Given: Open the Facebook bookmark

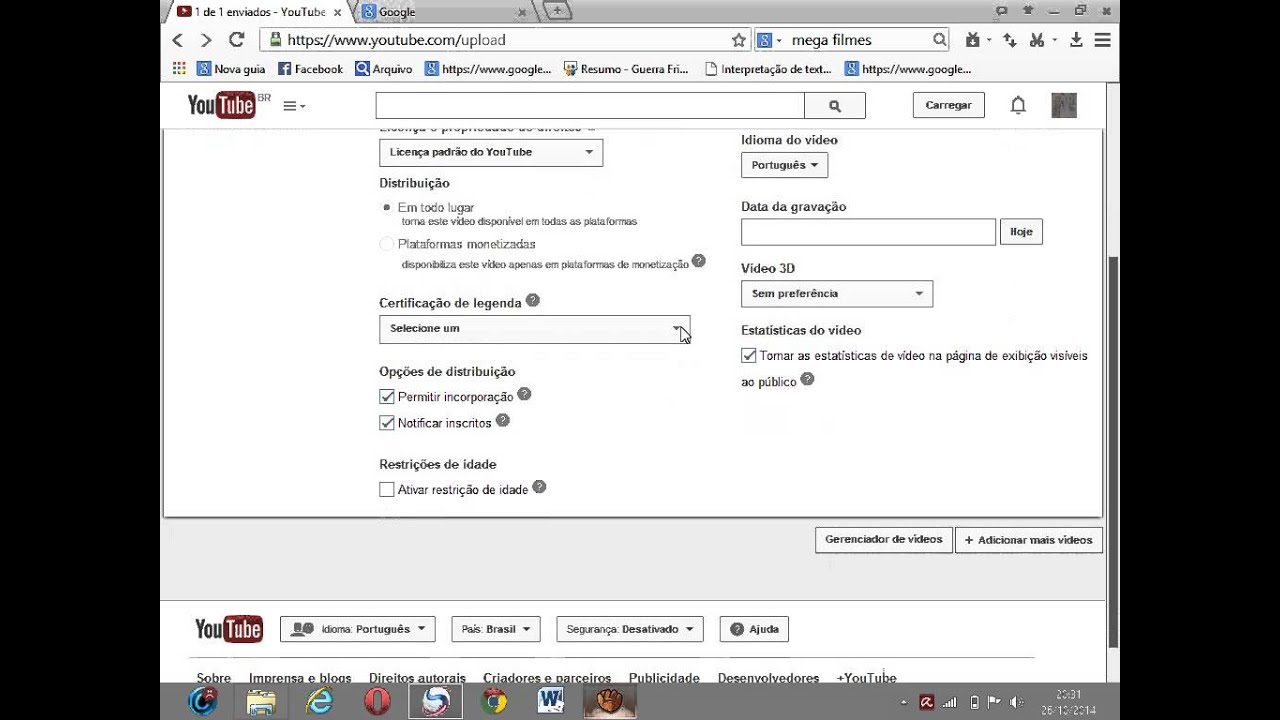Looking at the screenshot, I should click(310, 69).
